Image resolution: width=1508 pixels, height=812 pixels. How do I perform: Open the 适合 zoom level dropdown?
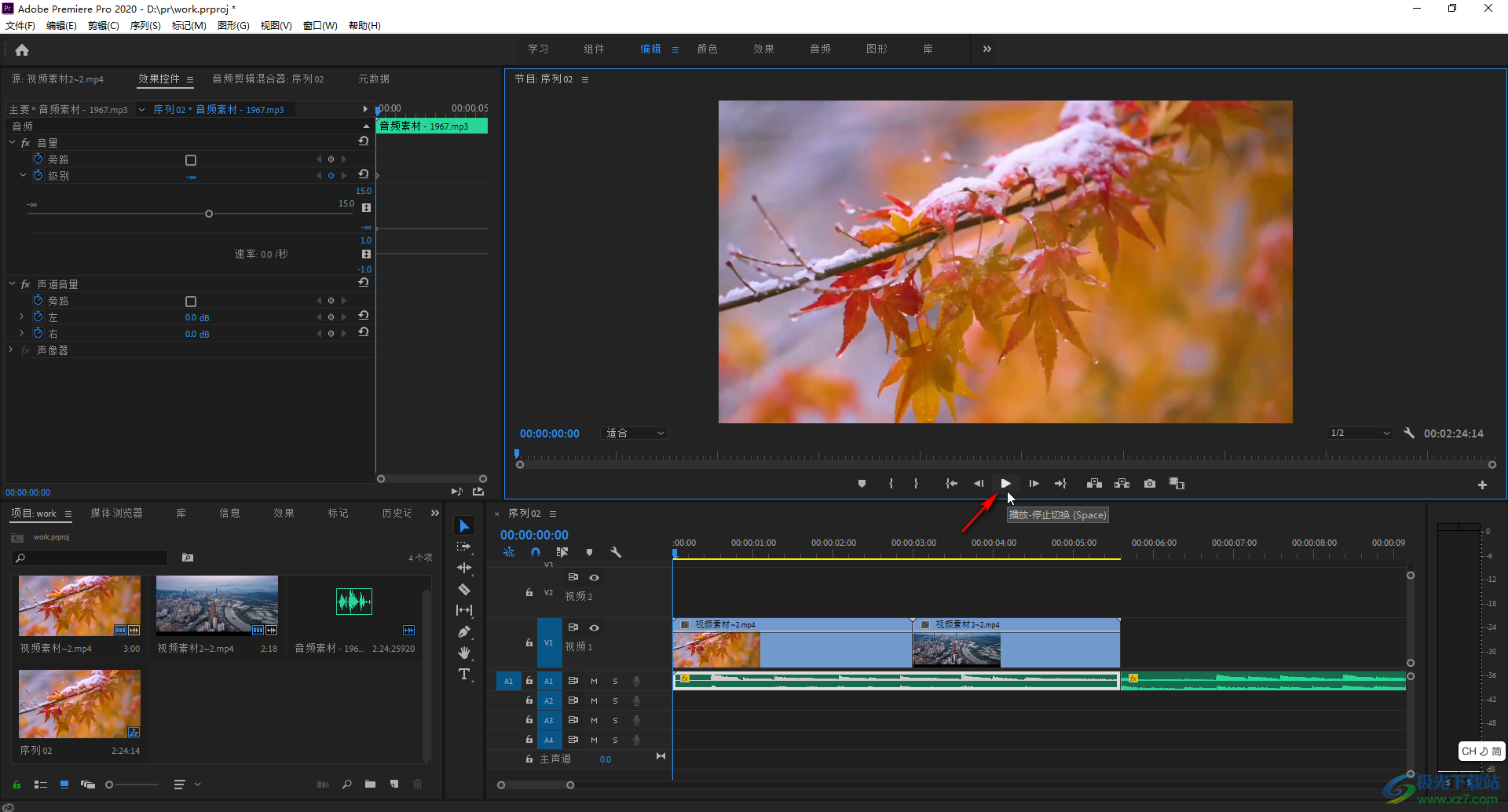coord(635,433)
